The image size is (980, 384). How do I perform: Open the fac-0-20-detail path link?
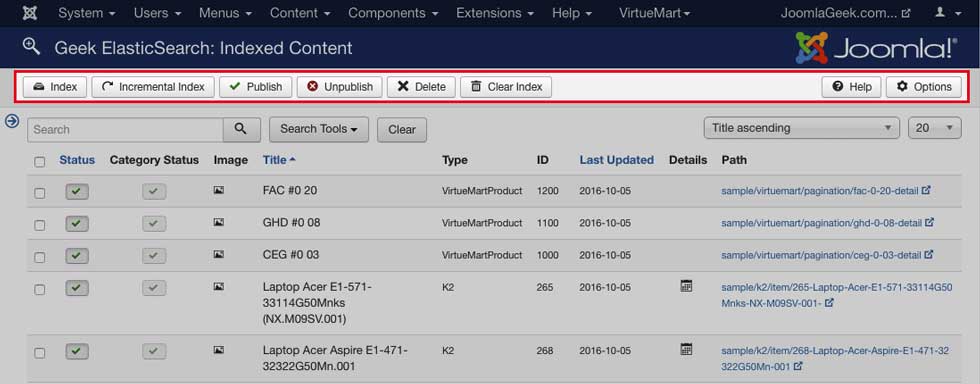(820, 190)
